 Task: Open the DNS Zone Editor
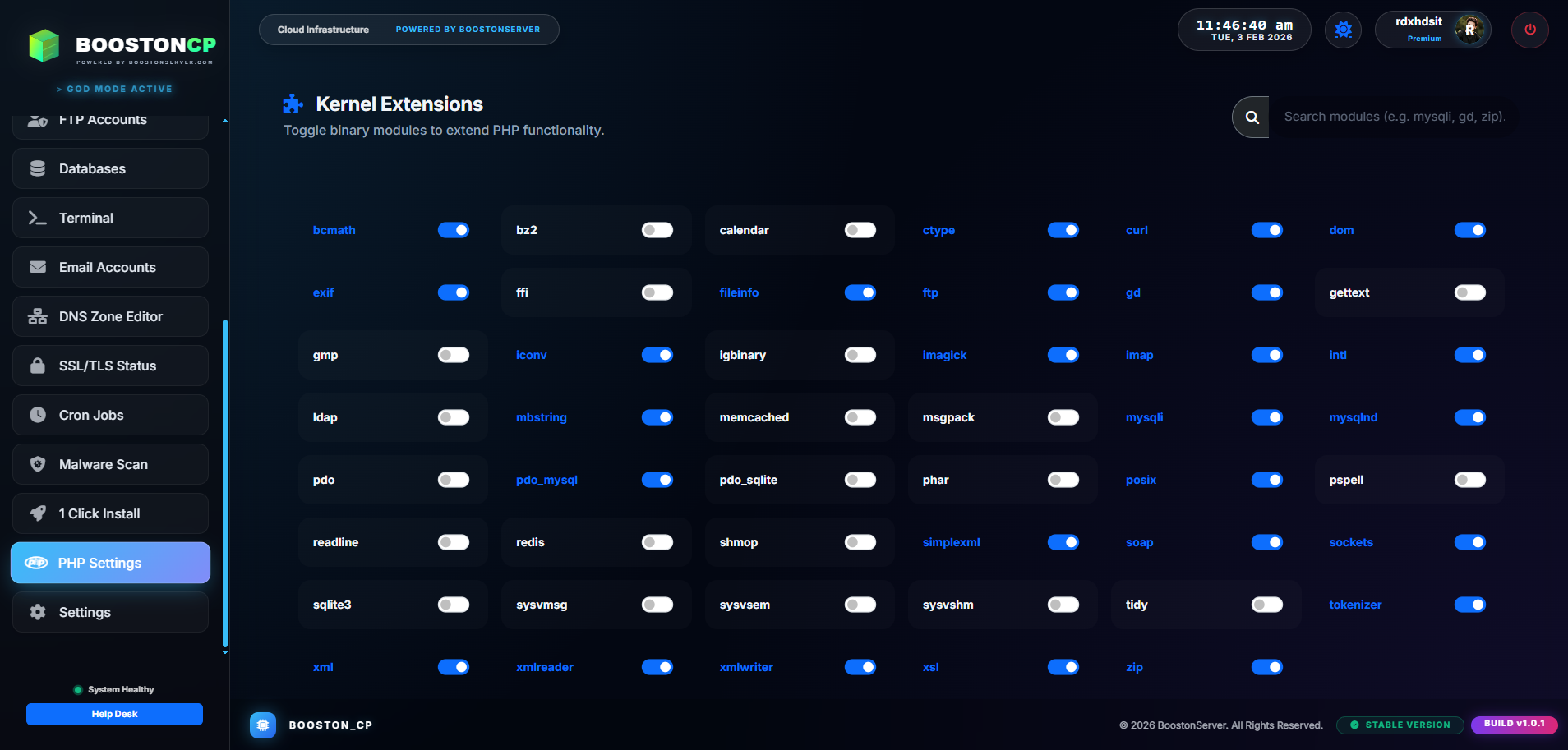110,316
